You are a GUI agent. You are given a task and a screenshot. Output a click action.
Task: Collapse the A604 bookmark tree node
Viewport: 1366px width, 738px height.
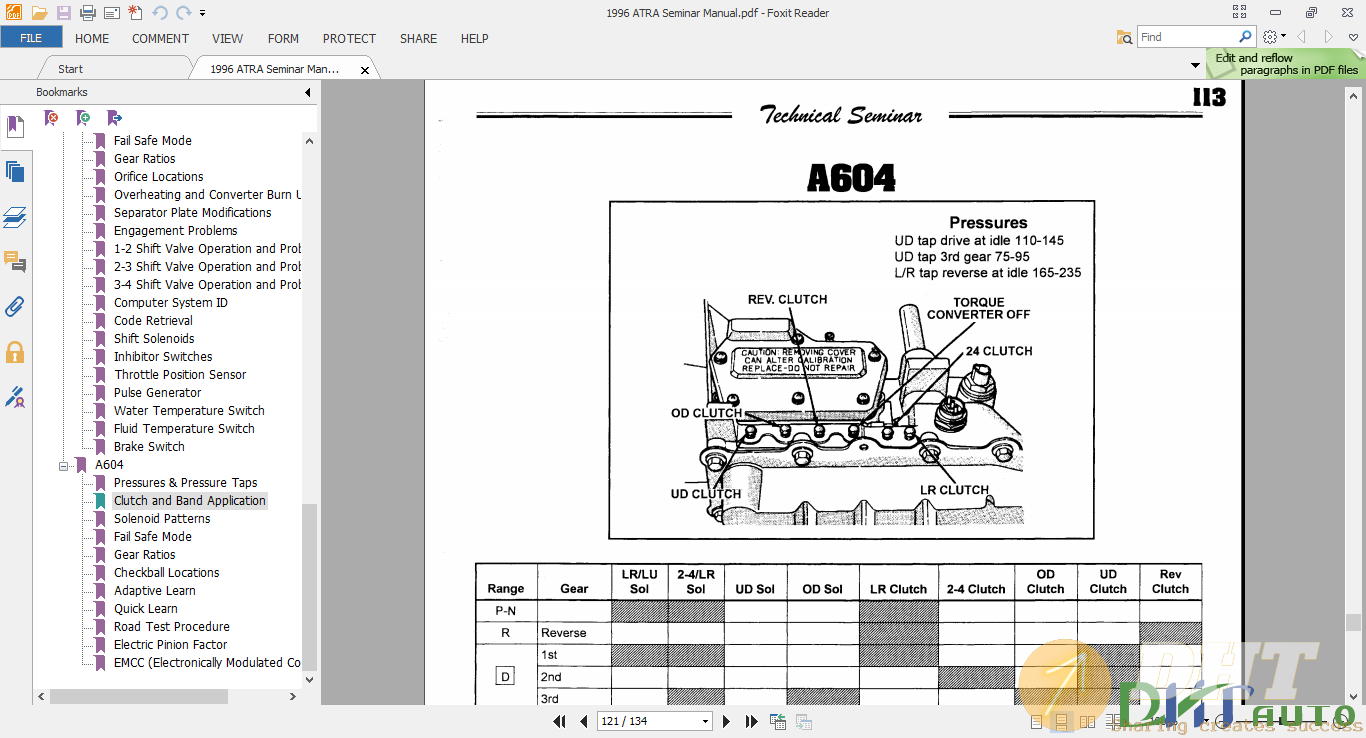coord(64,465)
